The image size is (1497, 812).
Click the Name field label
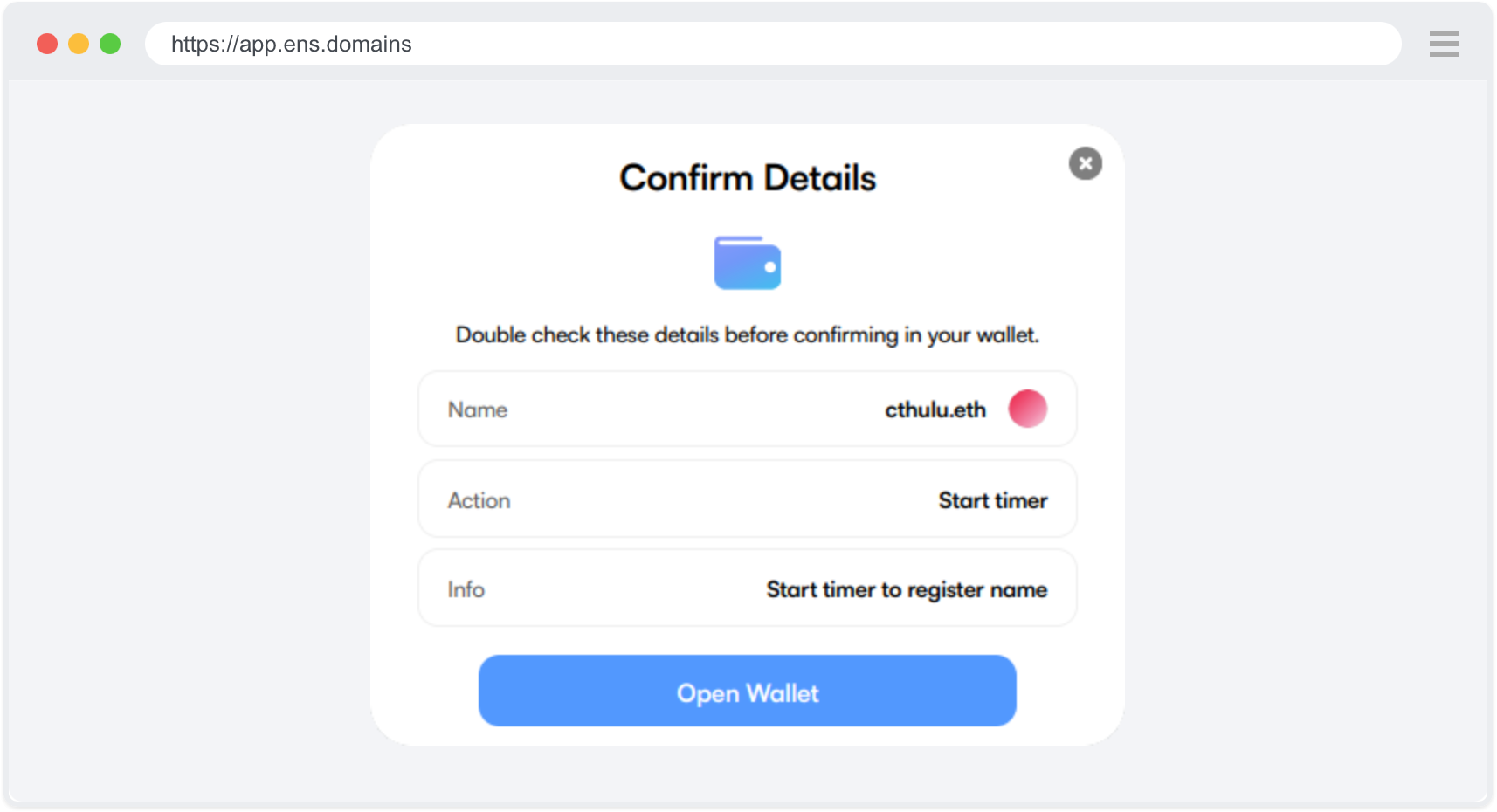click(478, 409)
